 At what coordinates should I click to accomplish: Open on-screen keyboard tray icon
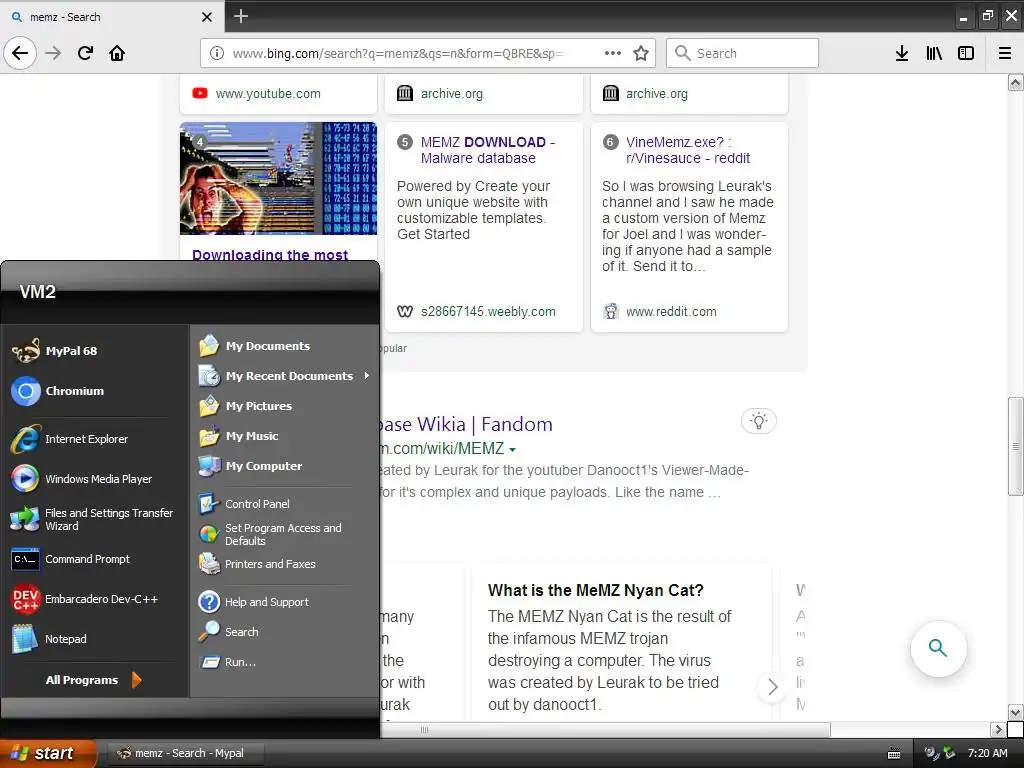click(x=894, y=754)
